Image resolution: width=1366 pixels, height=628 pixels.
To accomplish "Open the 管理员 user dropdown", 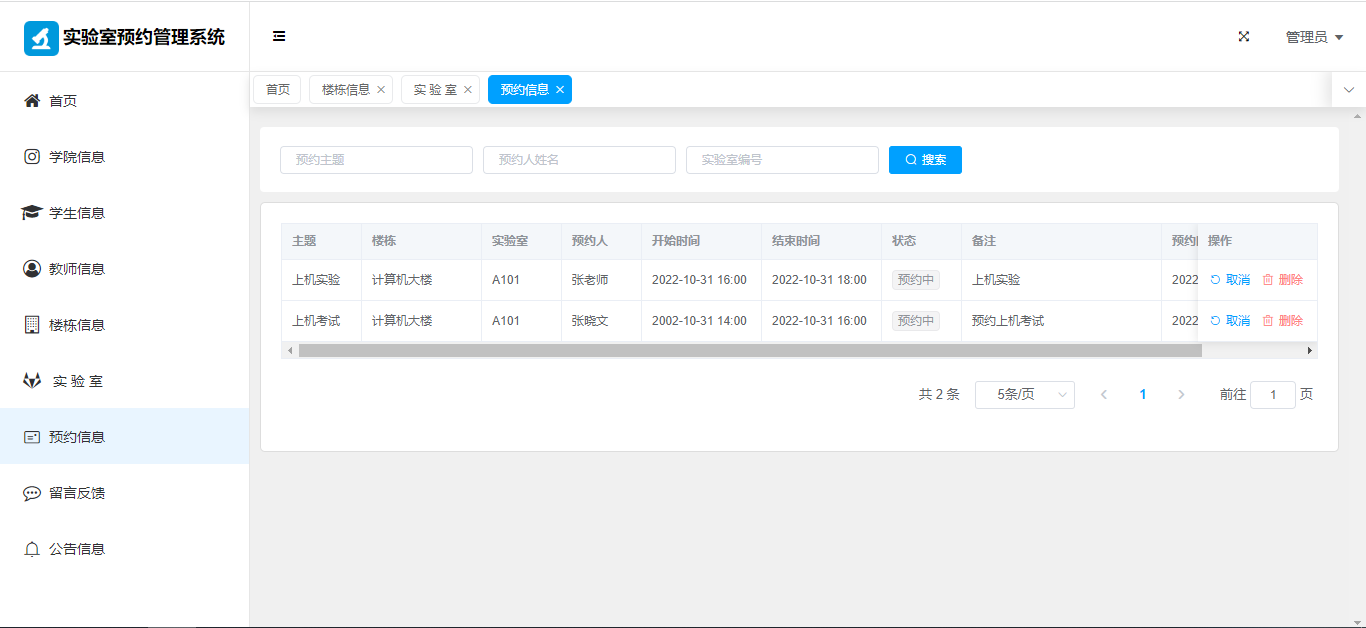I will click(1313, 37).
